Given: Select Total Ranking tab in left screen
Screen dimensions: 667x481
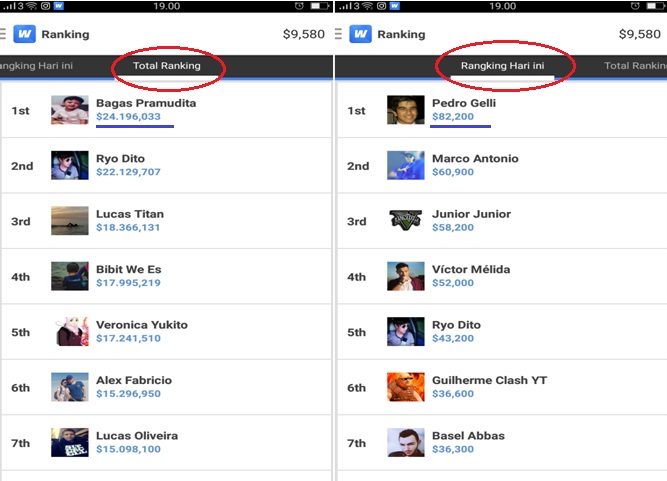Looking at the screenshot, I should [167, 66].
